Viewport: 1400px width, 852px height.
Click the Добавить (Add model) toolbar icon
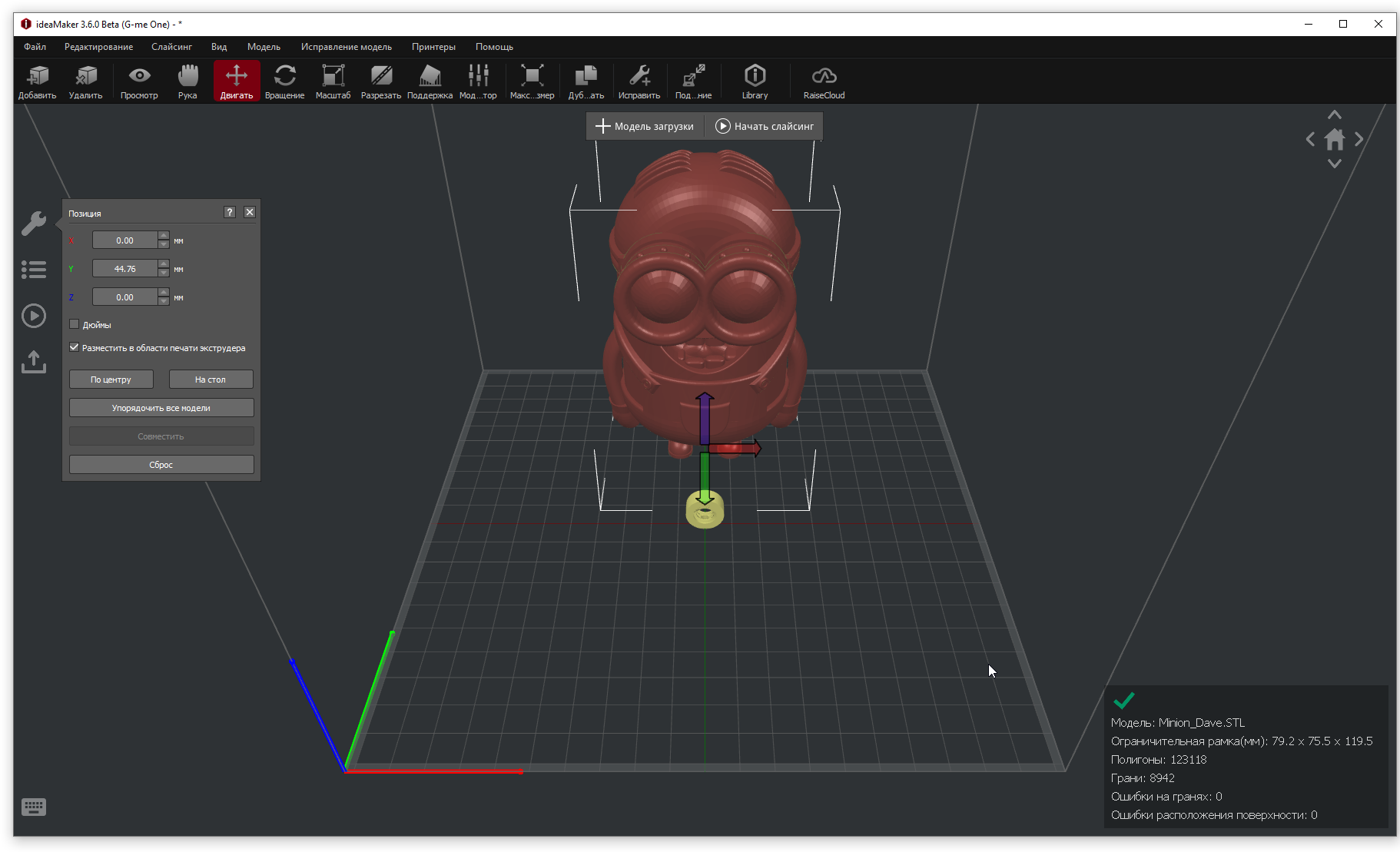coord(38,81)
